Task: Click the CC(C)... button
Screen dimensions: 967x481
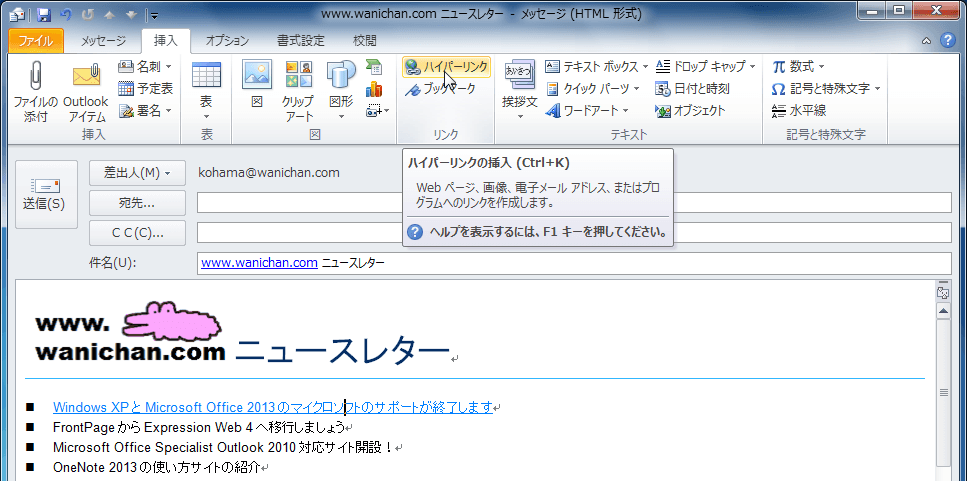Action: click(138, 232)
